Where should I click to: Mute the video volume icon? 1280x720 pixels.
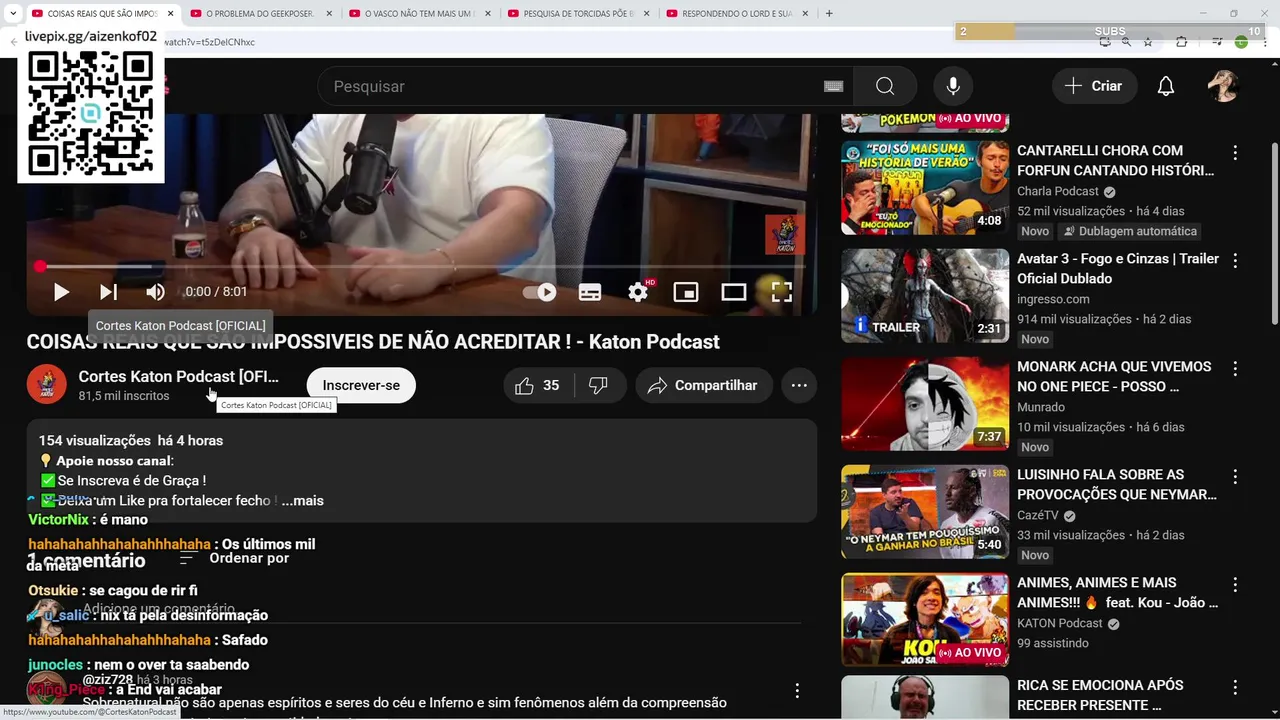coord(155,292)
